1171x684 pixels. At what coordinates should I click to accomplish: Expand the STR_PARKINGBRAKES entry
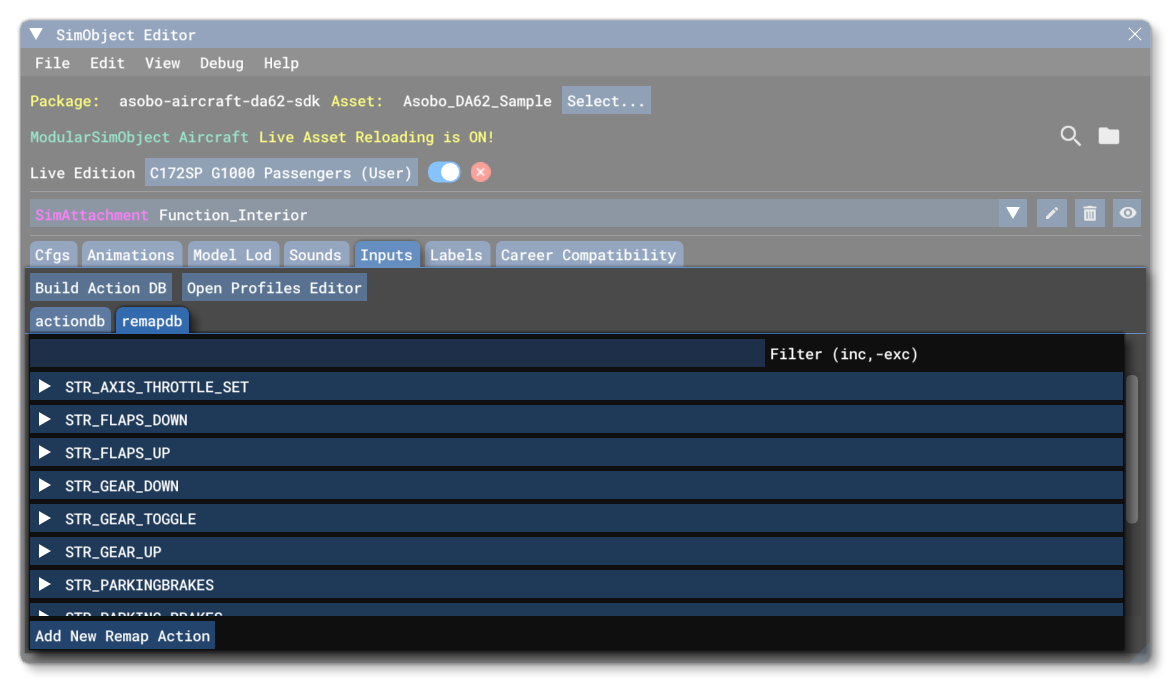click(44, 584)
